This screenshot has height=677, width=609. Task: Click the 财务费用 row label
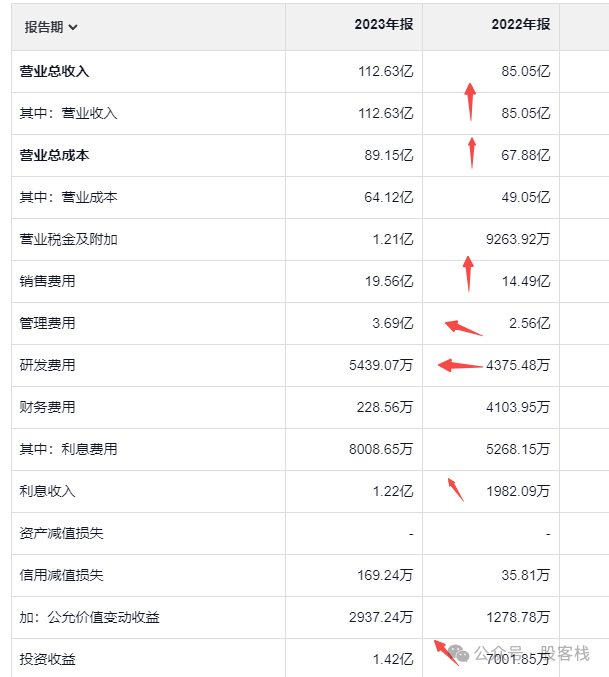click(47, 407)
